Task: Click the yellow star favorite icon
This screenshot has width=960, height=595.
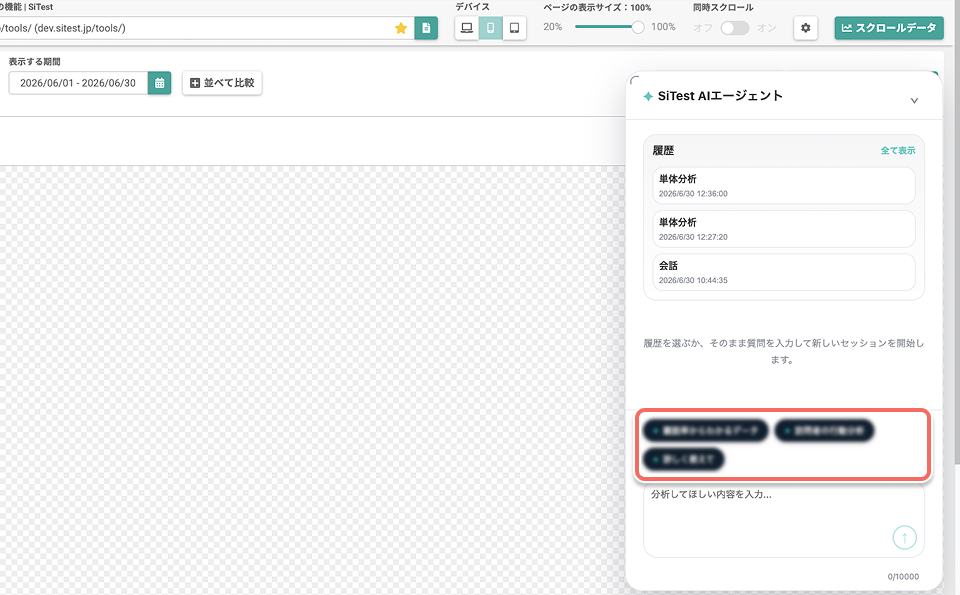Action: pos(401,28)
